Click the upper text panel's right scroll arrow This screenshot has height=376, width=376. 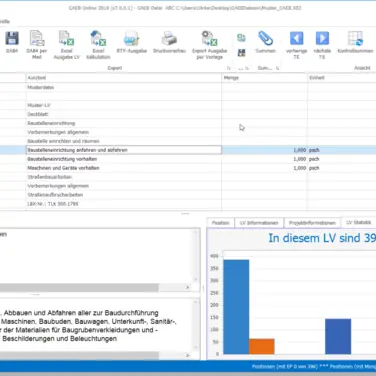click(x=187, y=287)
